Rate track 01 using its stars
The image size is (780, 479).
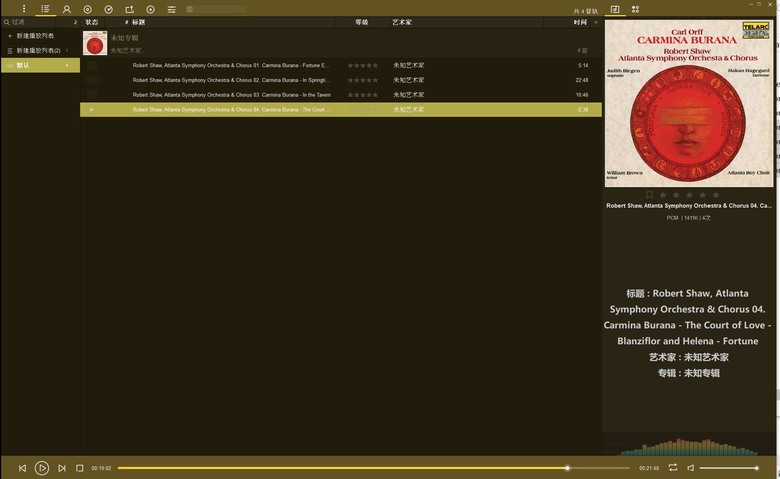(x=363, y=65)
